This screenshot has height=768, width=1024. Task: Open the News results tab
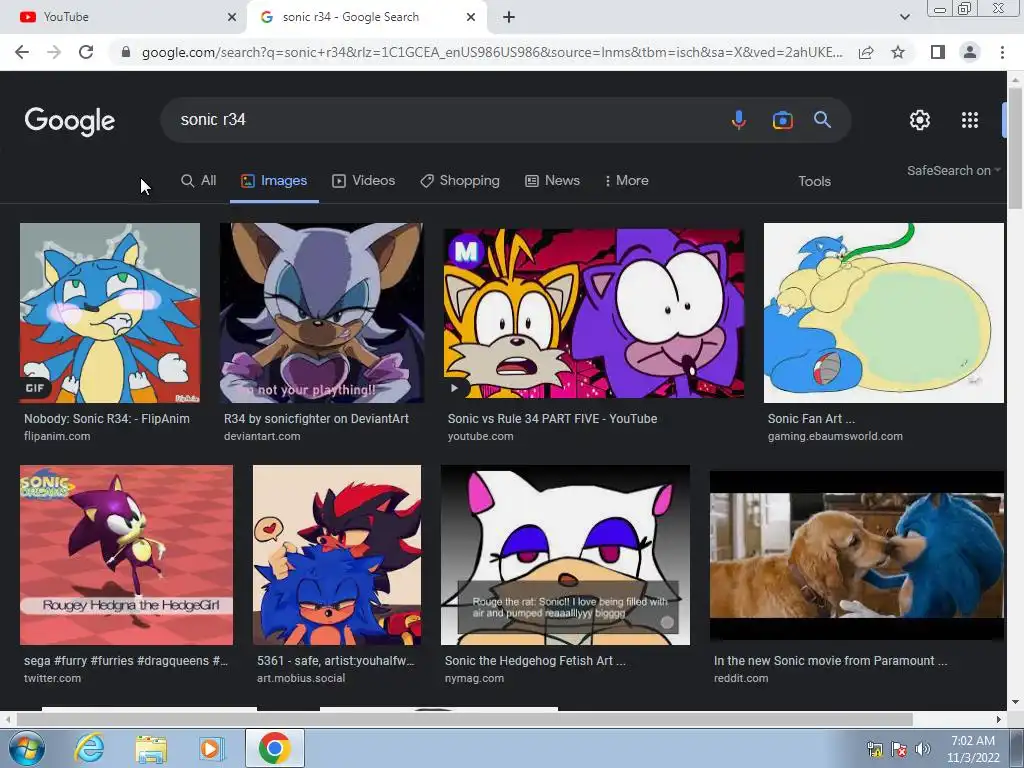click(552, 181)
